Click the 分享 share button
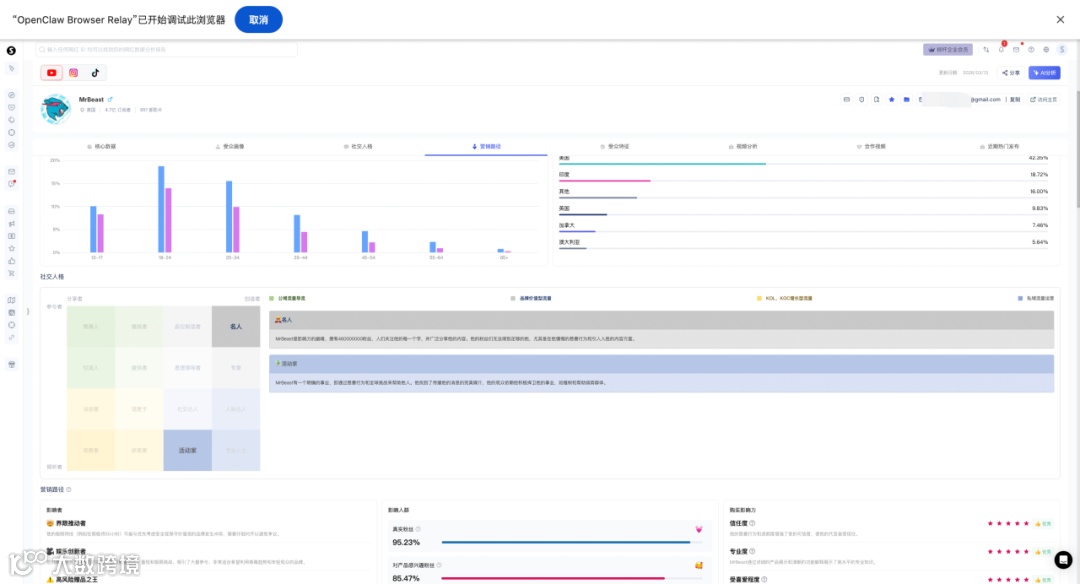1080x584 pixels. point(1011,72)
